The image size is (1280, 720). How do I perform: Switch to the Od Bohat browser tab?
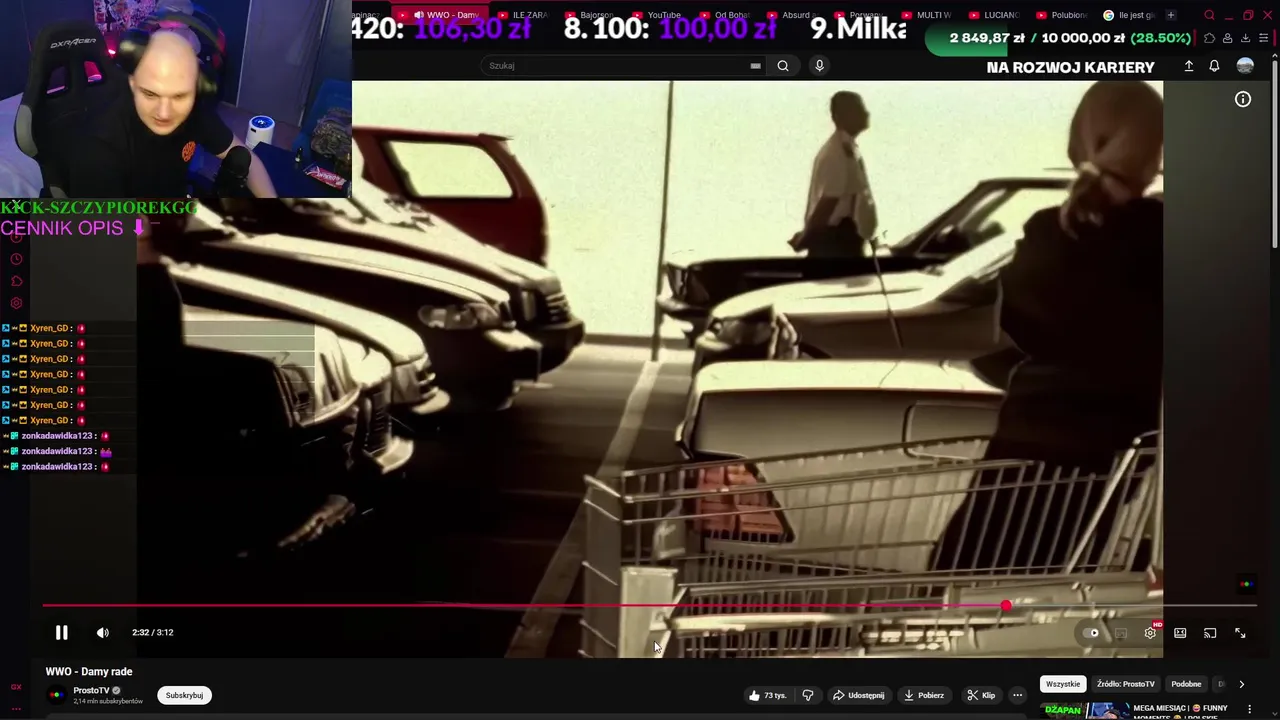pyautogui.click(x=725, y=15)
